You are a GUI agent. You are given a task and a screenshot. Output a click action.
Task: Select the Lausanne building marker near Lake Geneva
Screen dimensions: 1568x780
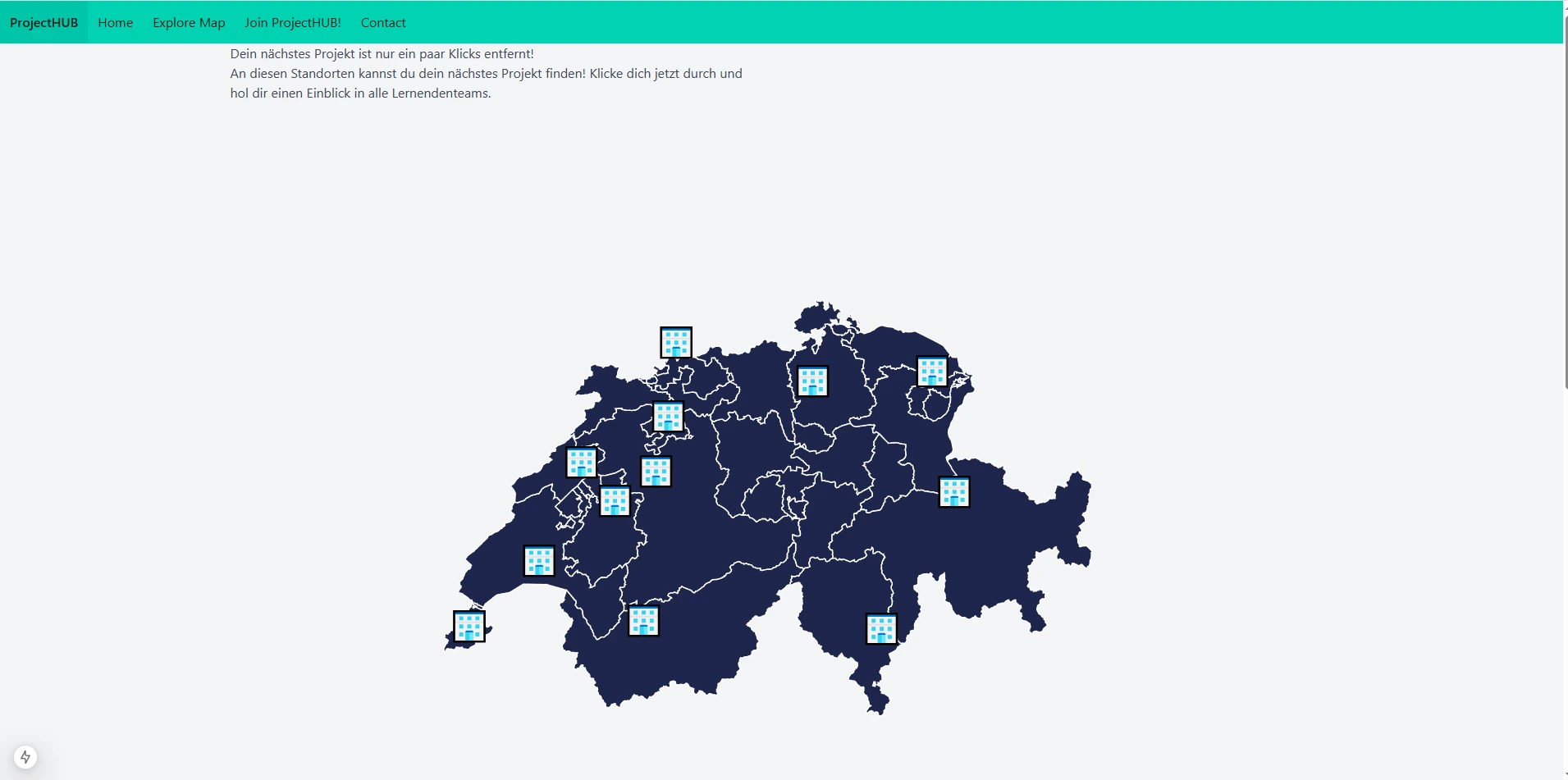click(539, 561)
